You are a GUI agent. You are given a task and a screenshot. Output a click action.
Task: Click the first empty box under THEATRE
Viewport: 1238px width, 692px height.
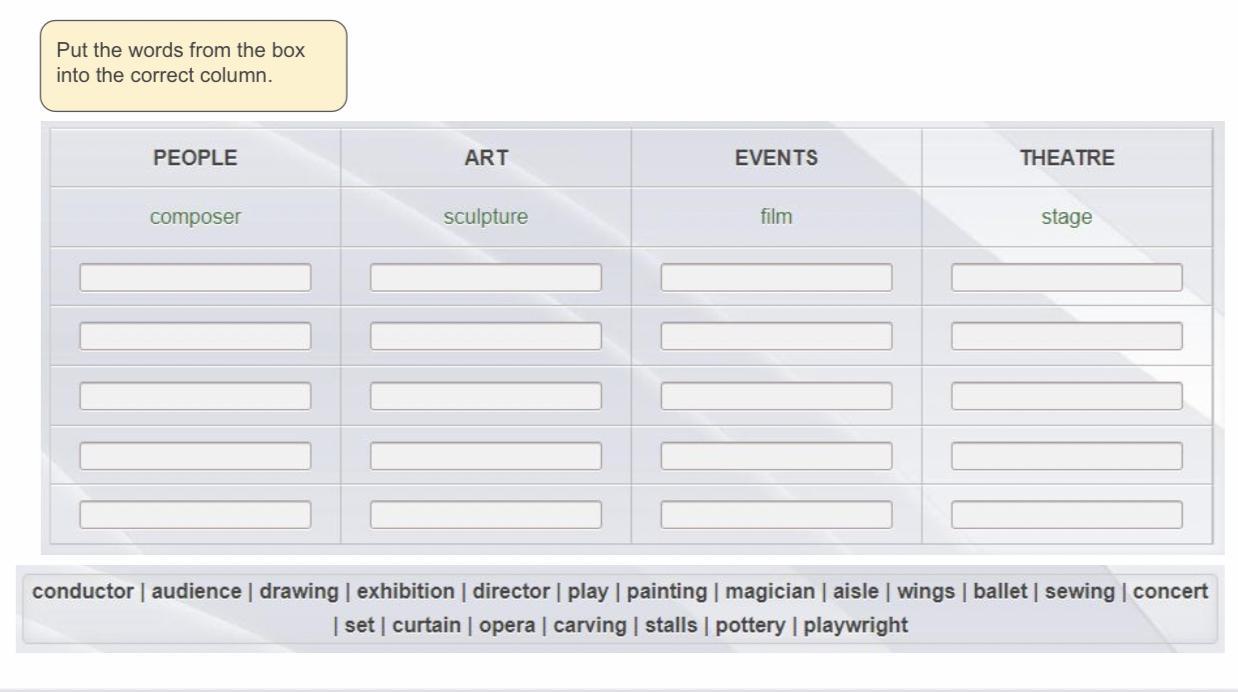1067,277
